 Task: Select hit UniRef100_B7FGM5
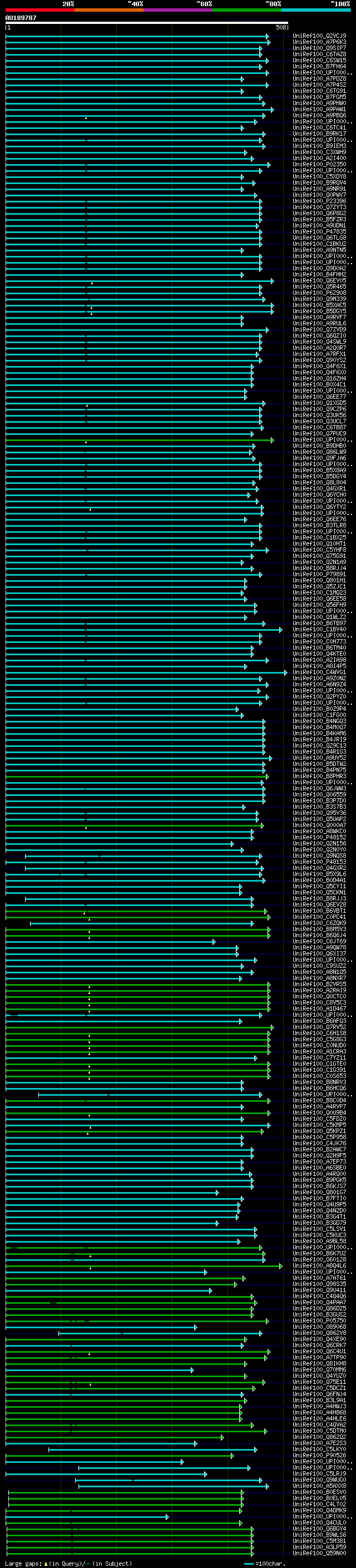coord(319,97)
